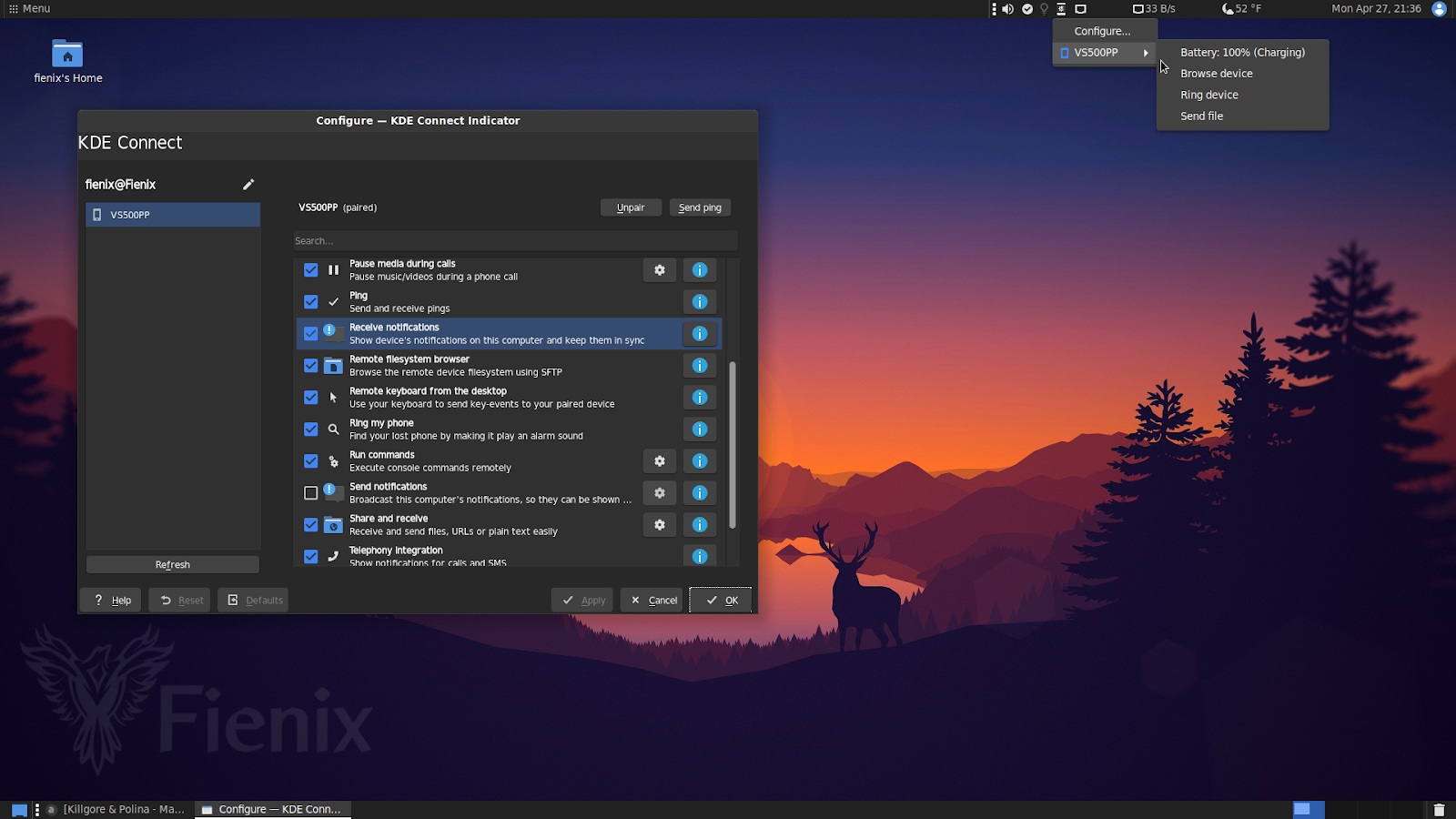1456x819 pixels.
Task: Click the Unpair button for VS500PP
Action: [x=630, y=207]
